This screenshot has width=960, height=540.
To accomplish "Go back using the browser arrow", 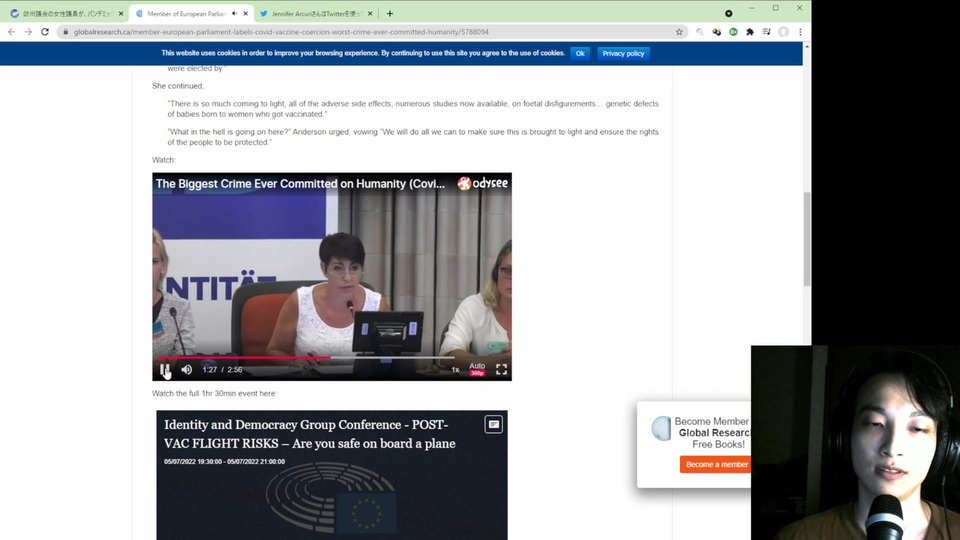I will click(x=12, y=32).
